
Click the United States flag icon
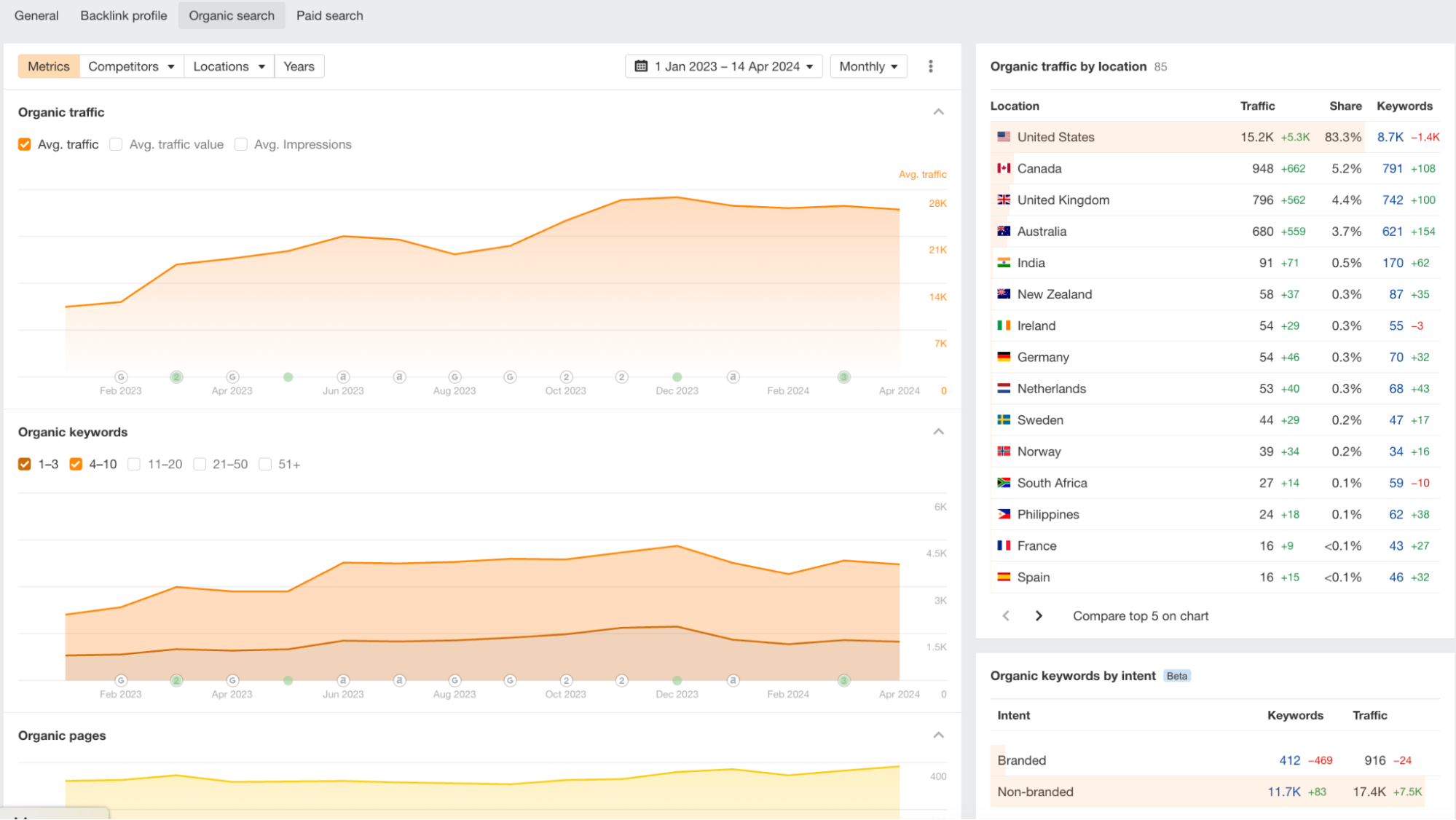(x=1004, y=137)
